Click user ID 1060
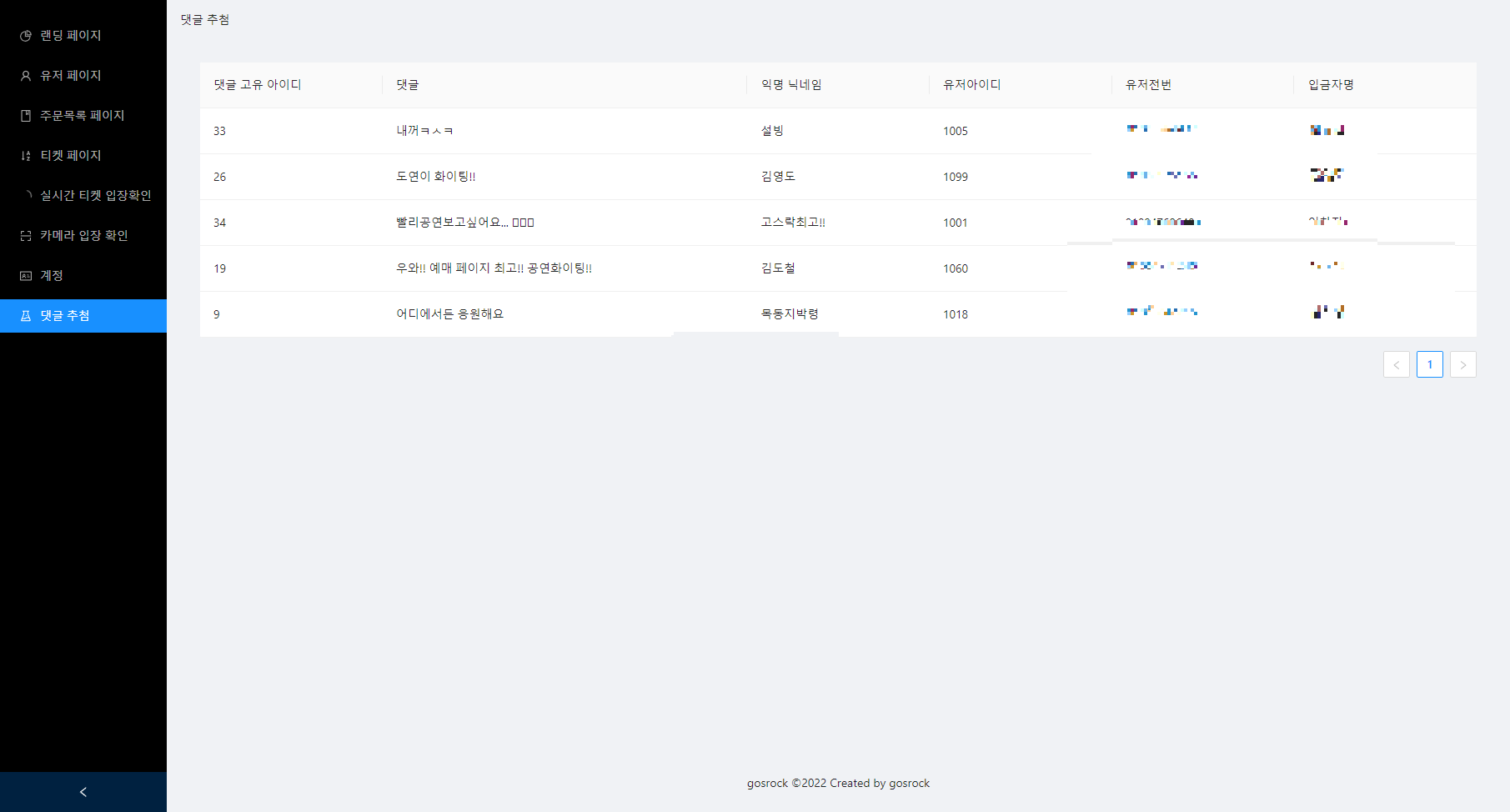 tap(956, 268)
